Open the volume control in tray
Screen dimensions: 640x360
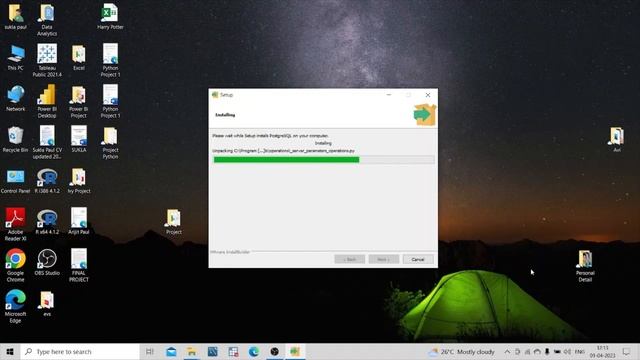tap(567, 351)
